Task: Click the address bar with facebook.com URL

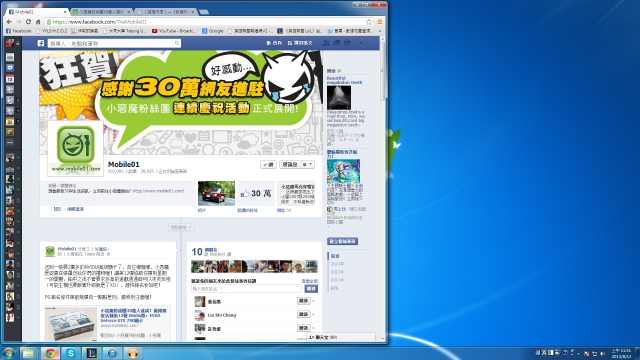Action: pyautogui.click(x=204, y=22)
